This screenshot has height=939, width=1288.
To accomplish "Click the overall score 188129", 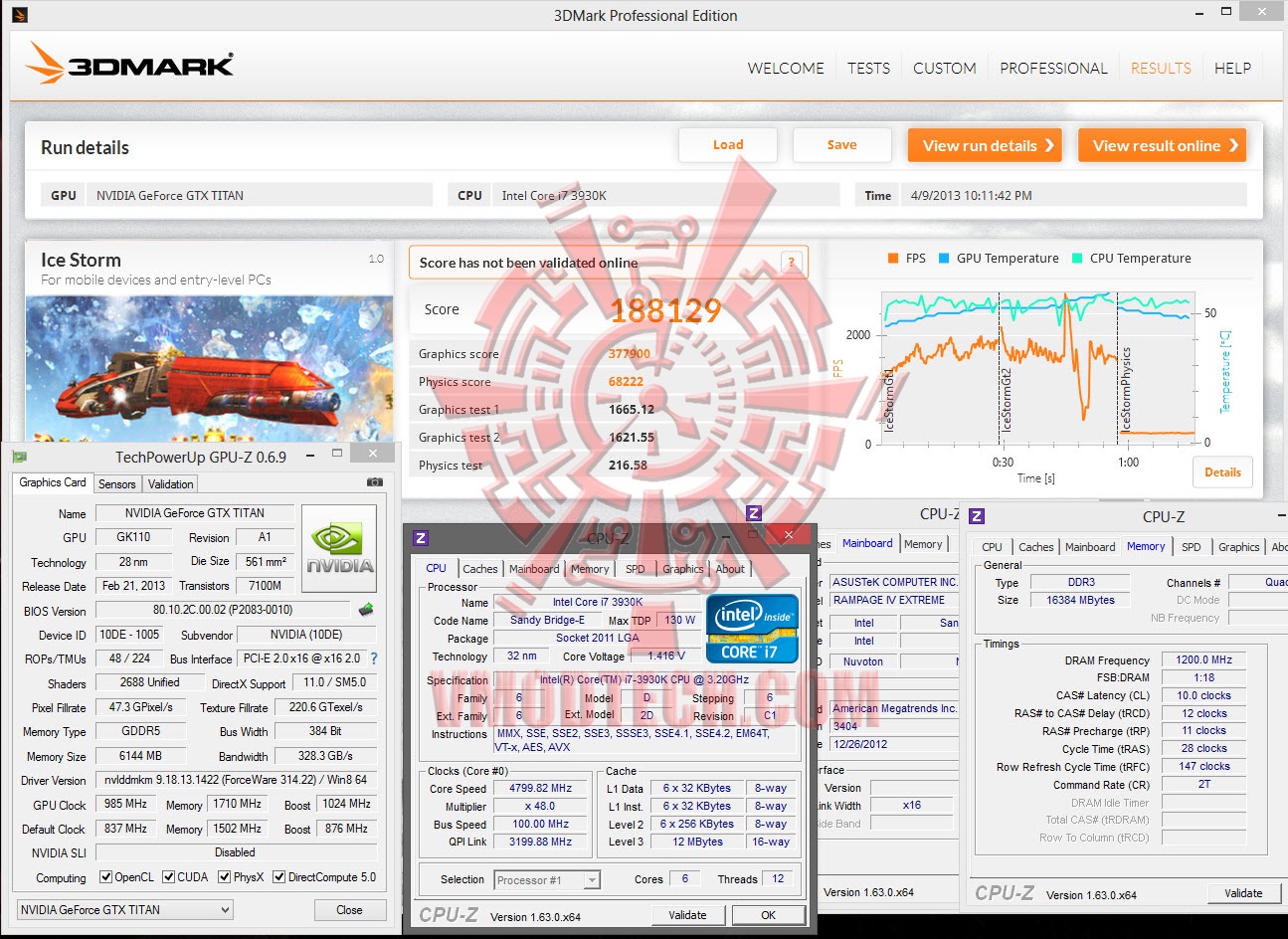I will click(665, 310).
